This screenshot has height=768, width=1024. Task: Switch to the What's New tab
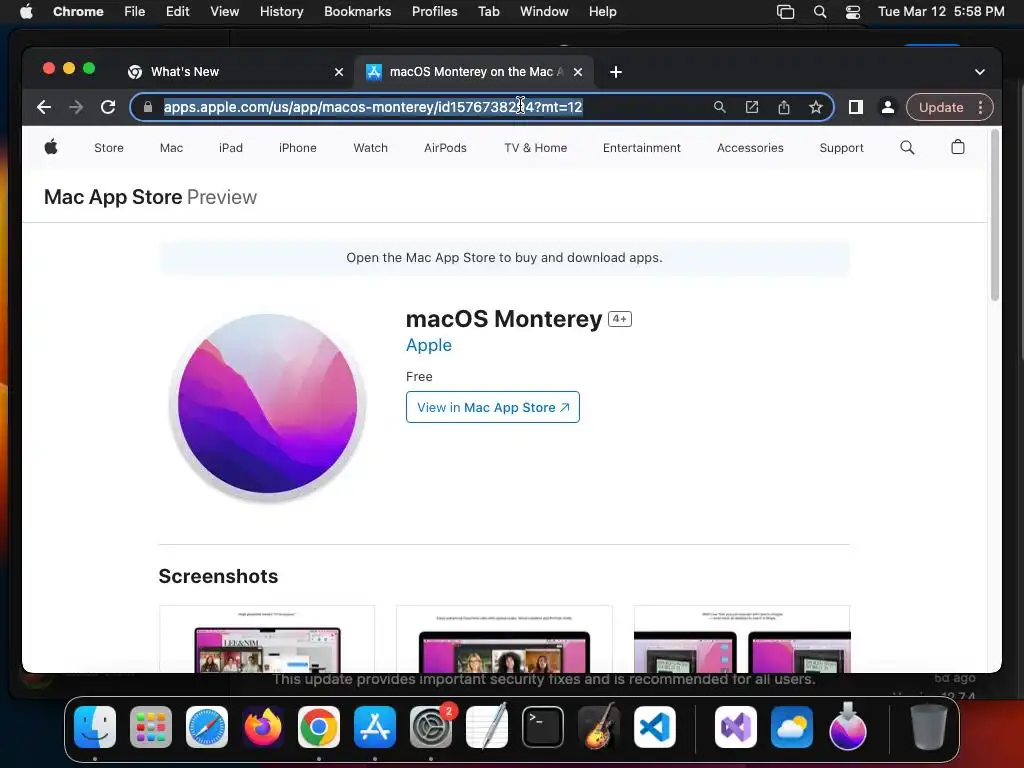[236, 72]
